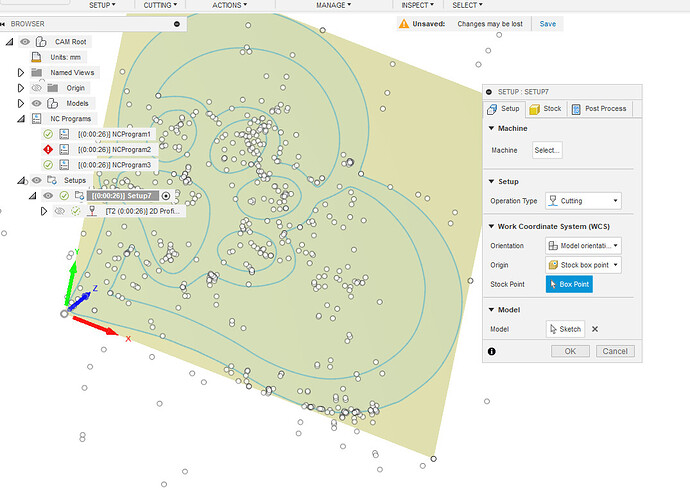Toggle visibility of Setups
The image size is (690, 490).
coord(37,180)
